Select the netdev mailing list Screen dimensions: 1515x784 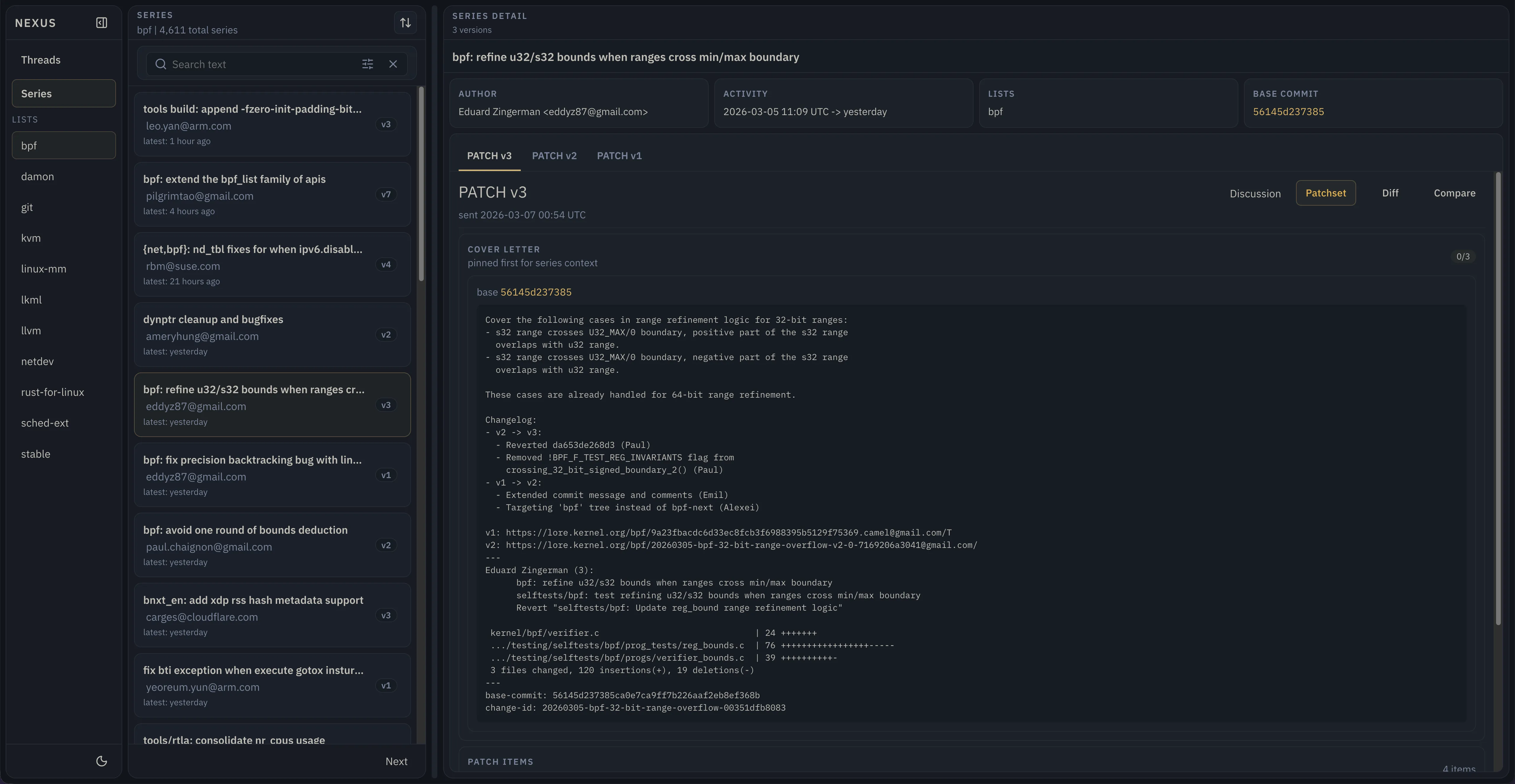(x=38, y=362)
